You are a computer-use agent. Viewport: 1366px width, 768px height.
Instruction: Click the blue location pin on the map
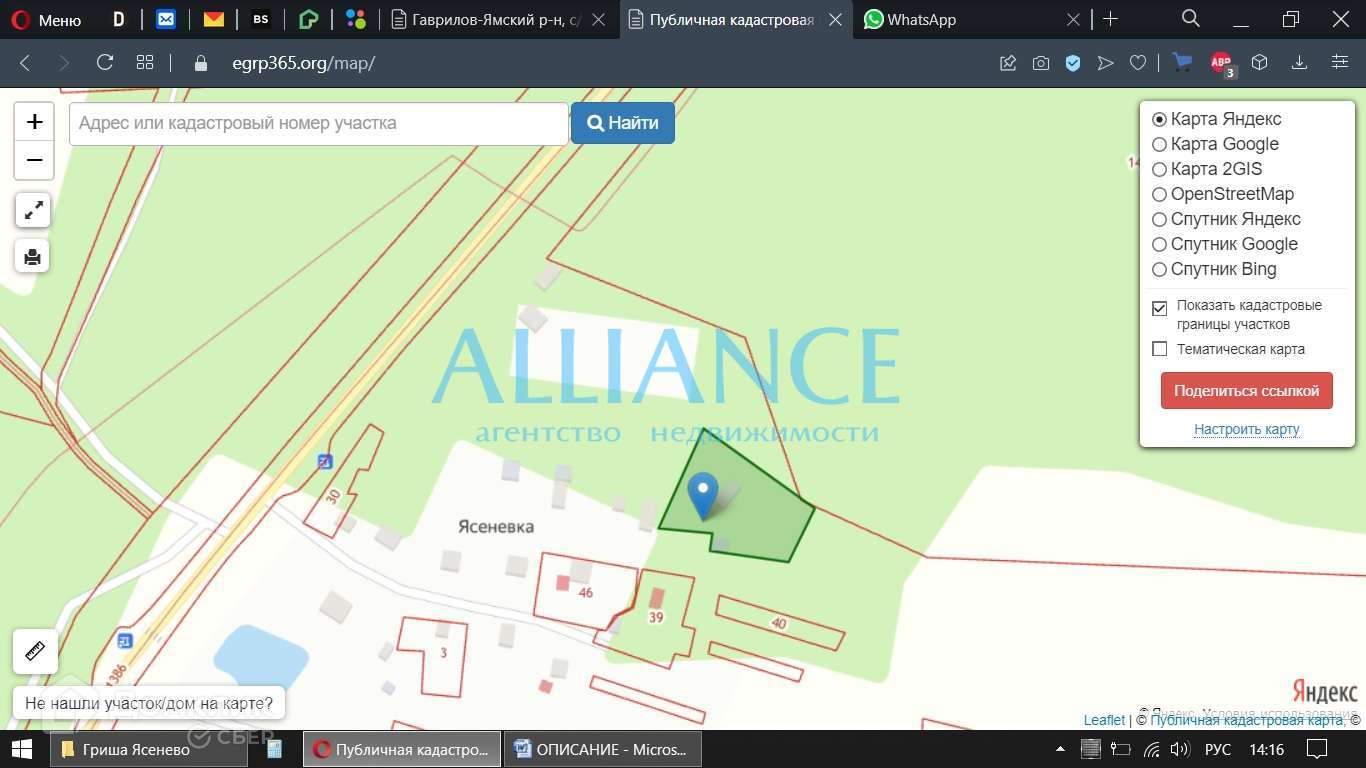pos(703,495)
